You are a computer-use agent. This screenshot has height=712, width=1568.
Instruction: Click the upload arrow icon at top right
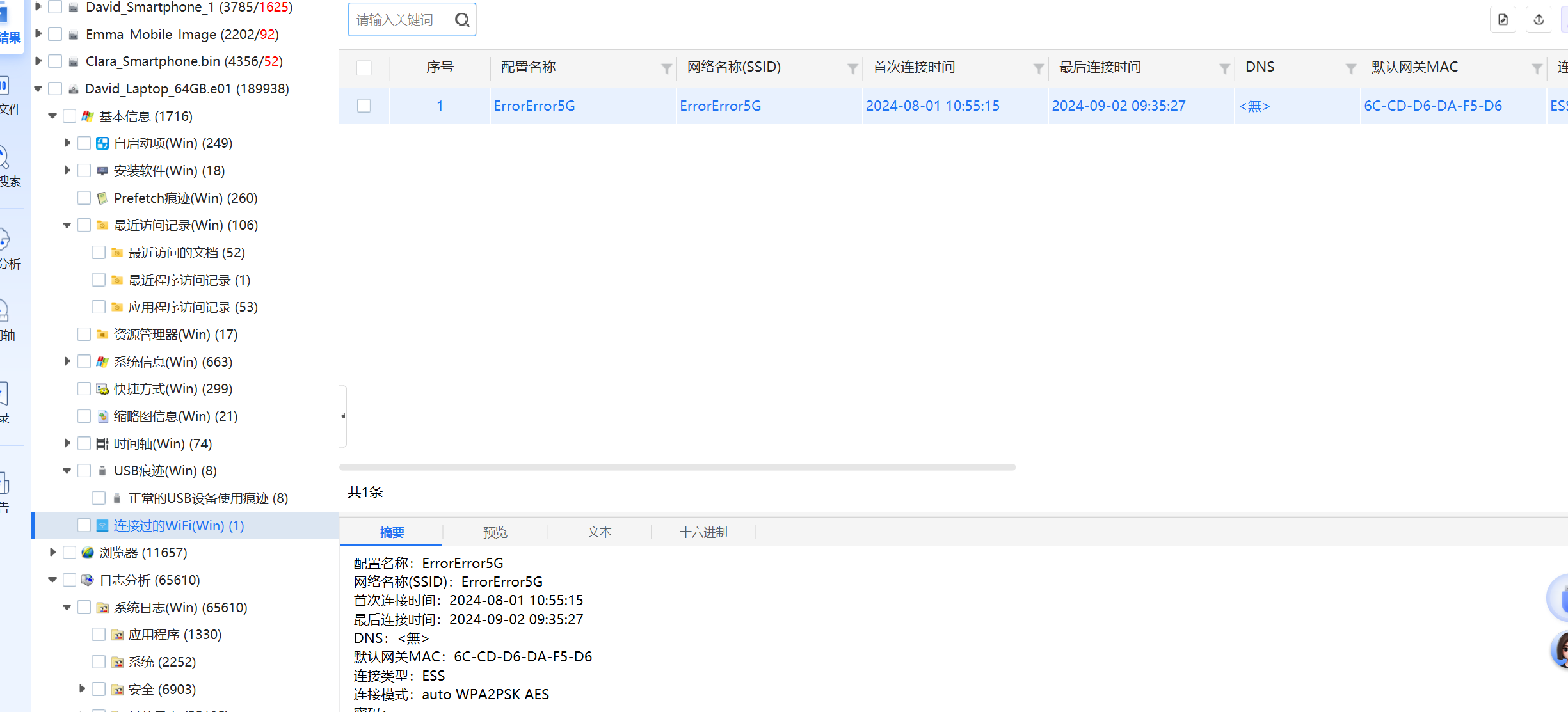coord(1539,20)
